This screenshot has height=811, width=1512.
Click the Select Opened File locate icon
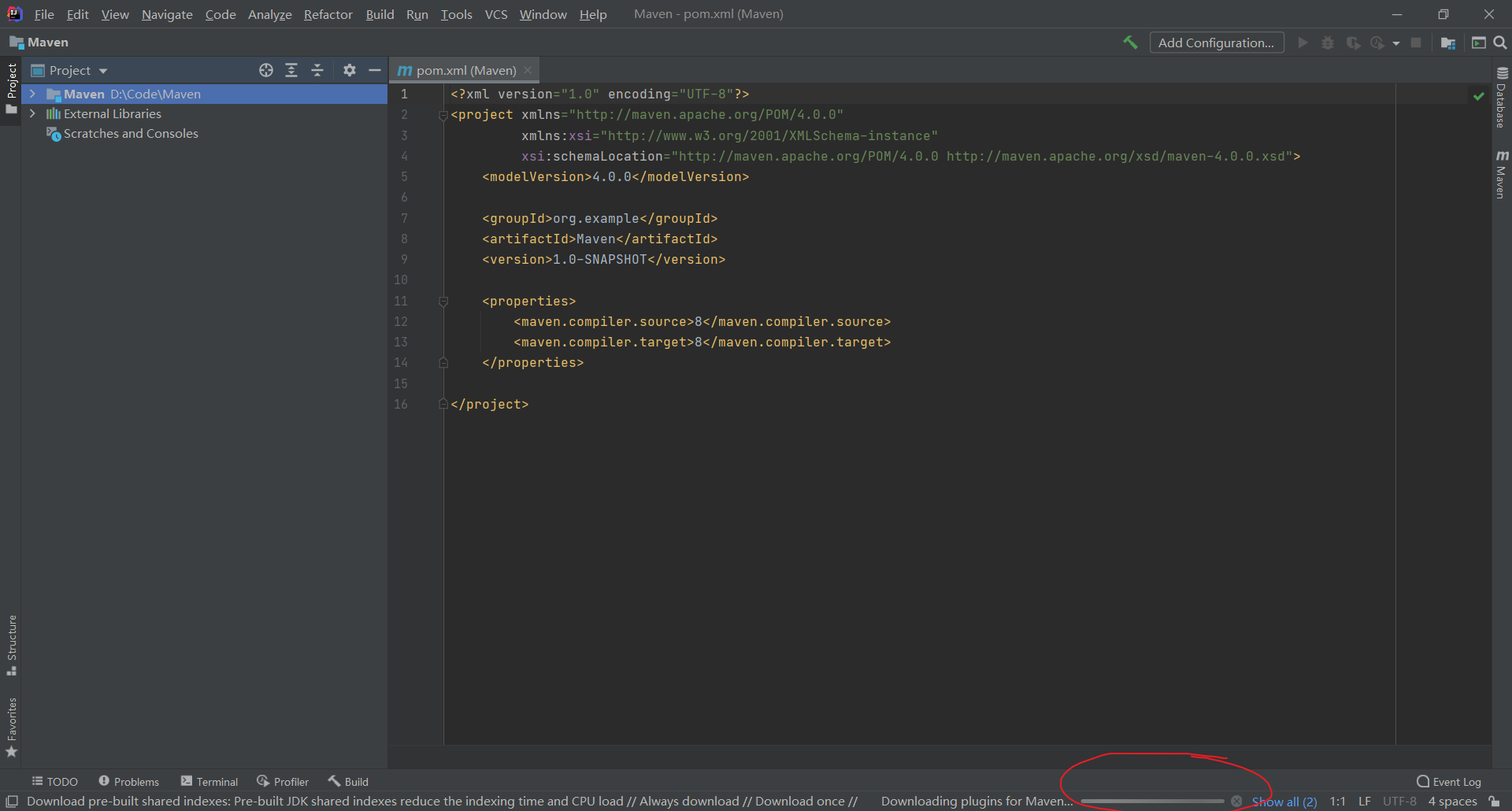coord(266,70)
